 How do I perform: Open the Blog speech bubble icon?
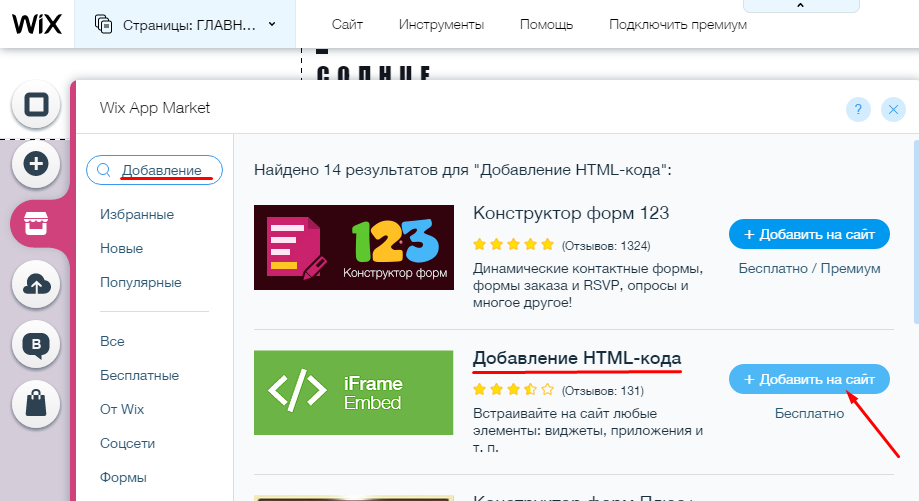[x=36, y=344]
